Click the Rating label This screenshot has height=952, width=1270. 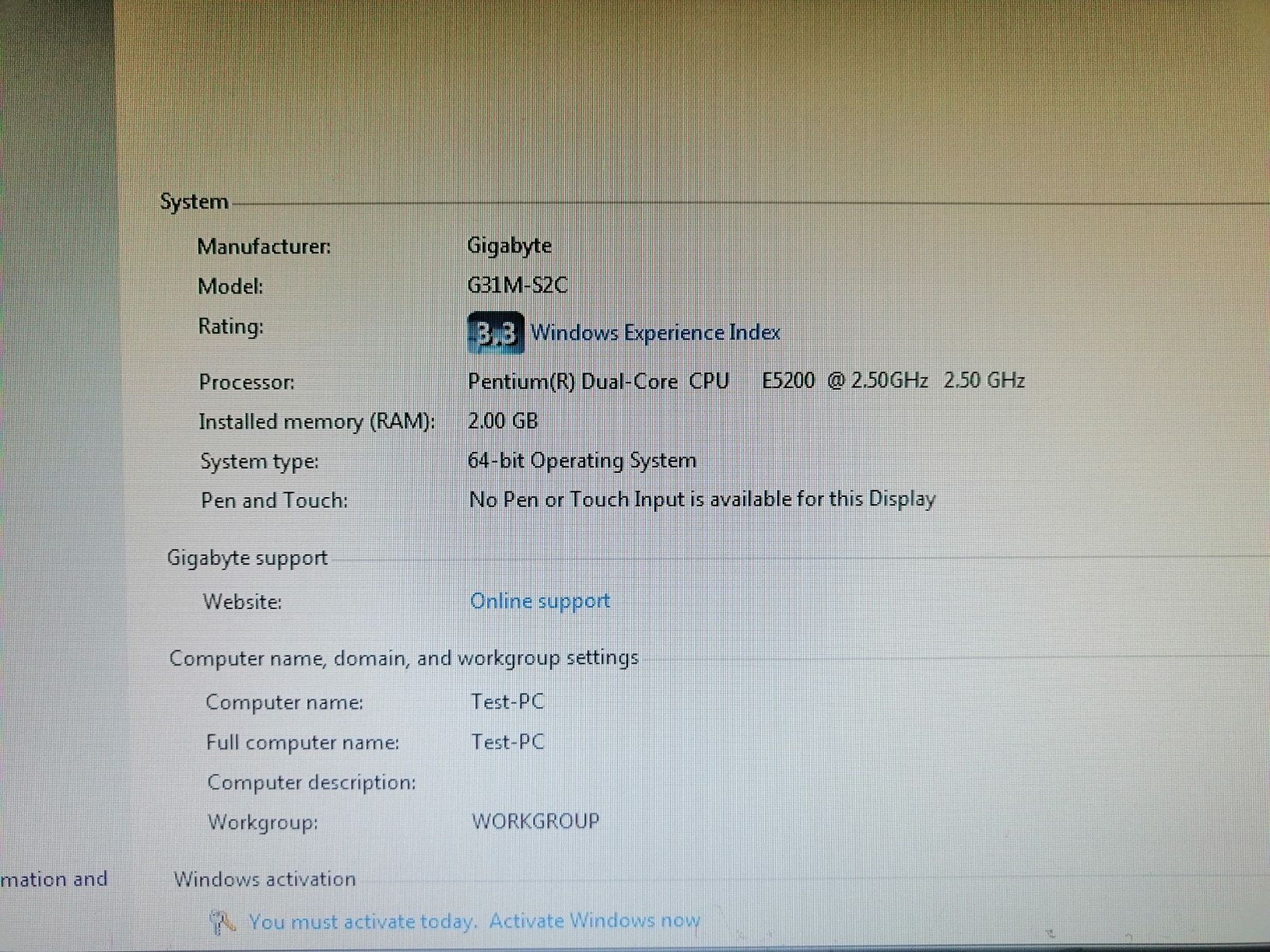tap(230, 327)
